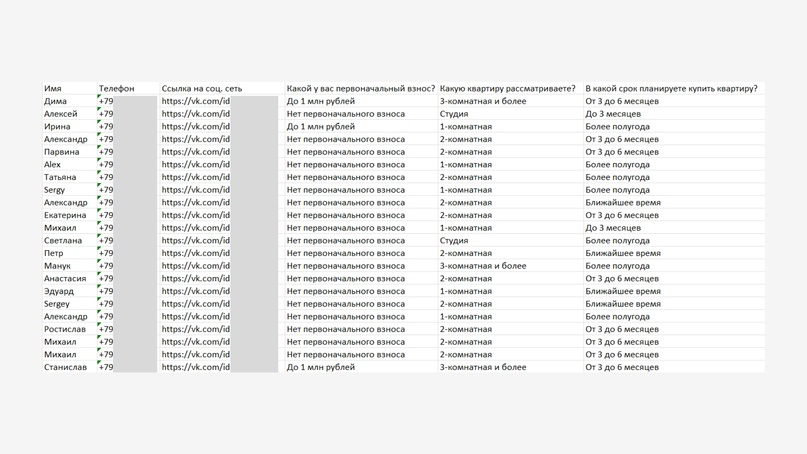807x454 pixels.
Task: Select Эдуард's apartment type cell
Action: (x=466, y=291)
